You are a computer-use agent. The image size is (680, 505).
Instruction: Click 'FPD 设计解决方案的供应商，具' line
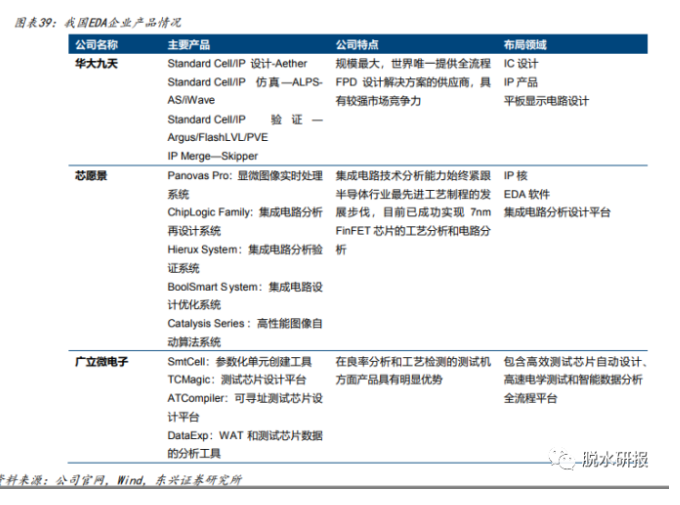click(x=413, y=82)
